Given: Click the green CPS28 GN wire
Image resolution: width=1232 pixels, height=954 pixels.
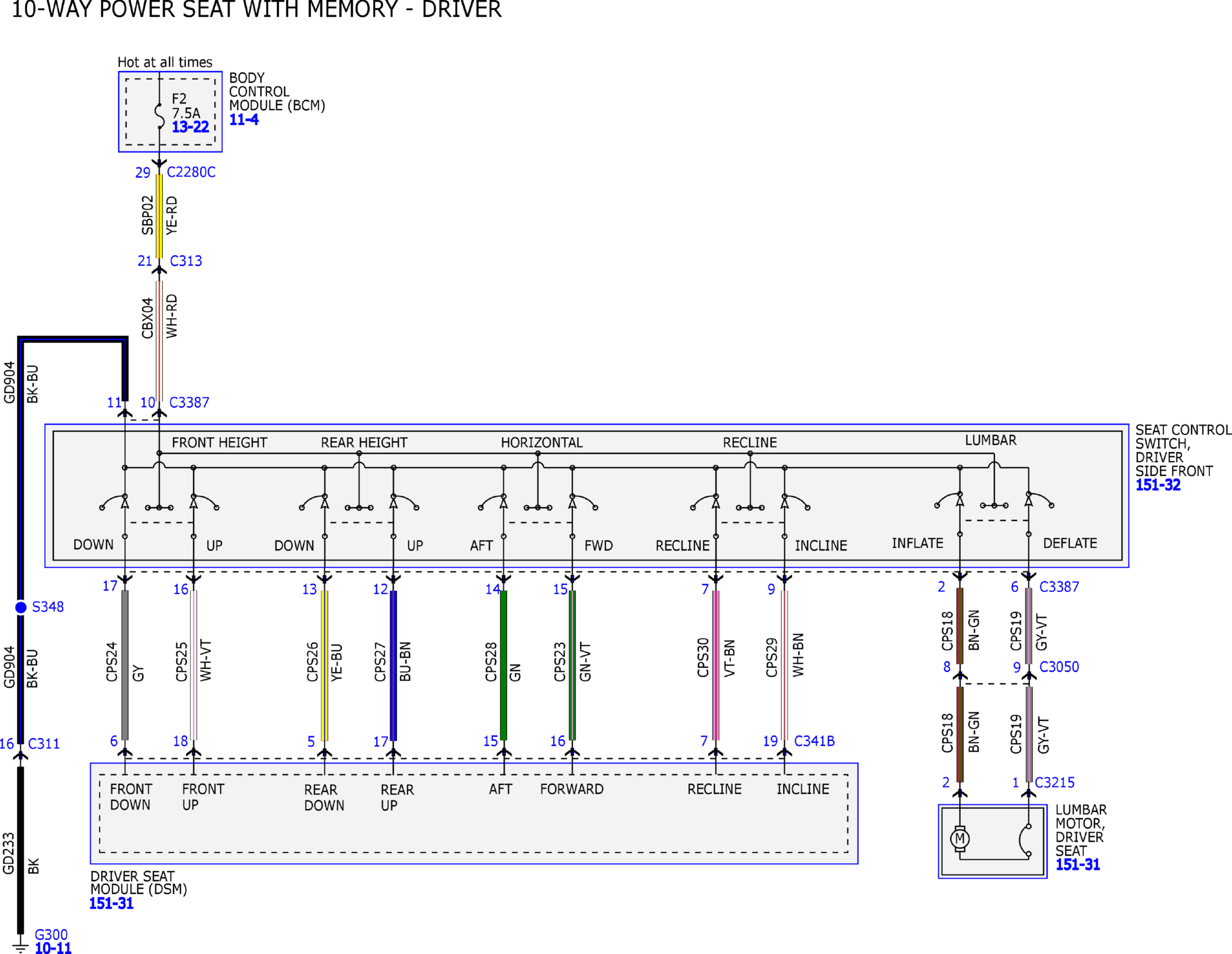Looking at the screenshot, I should tap(503, 665).
